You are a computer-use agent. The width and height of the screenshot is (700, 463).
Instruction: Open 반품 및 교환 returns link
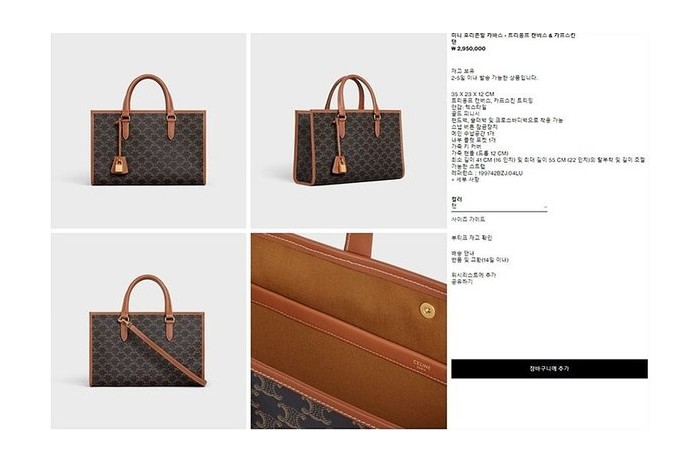click(x=480, y=260)
